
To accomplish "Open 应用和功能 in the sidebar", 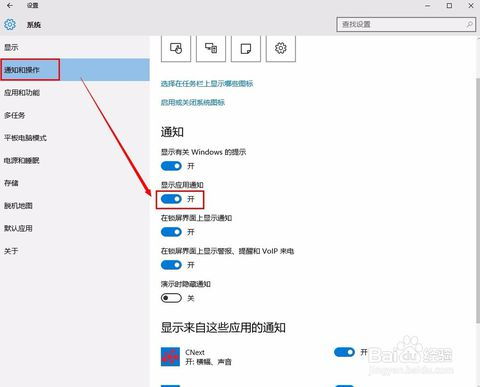I will coord(75,92).
